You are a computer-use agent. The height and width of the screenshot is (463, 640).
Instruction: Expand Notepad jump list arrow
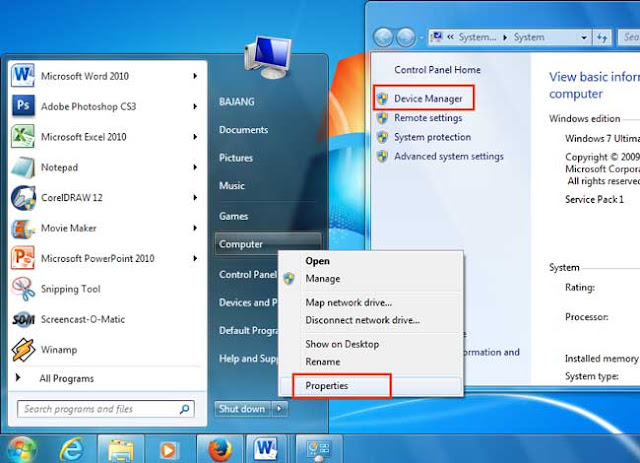point(195,167)
